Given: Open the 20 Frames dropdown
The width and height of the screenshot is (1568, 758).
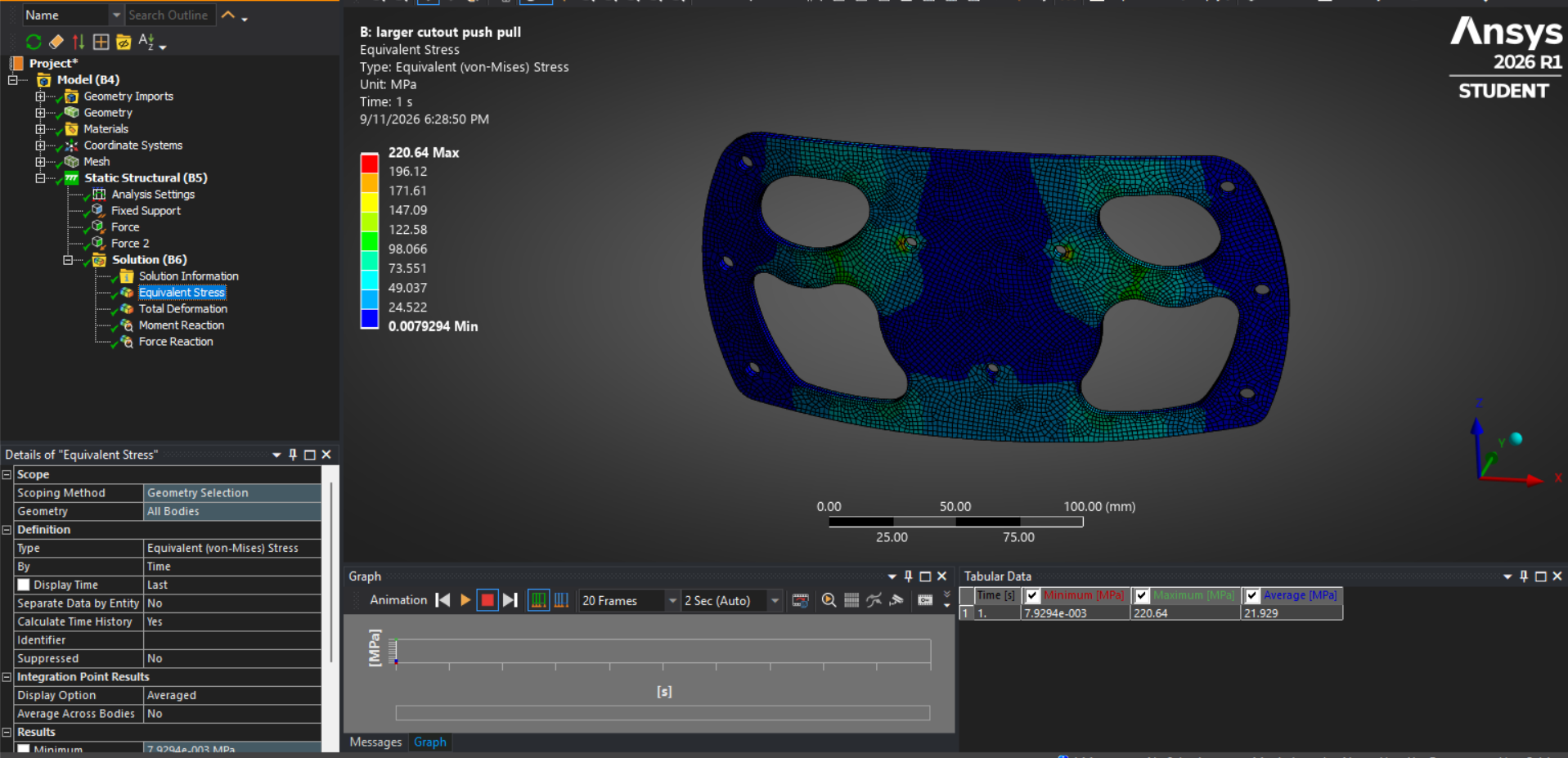Looking at the screenshot, I should point(672,601).
